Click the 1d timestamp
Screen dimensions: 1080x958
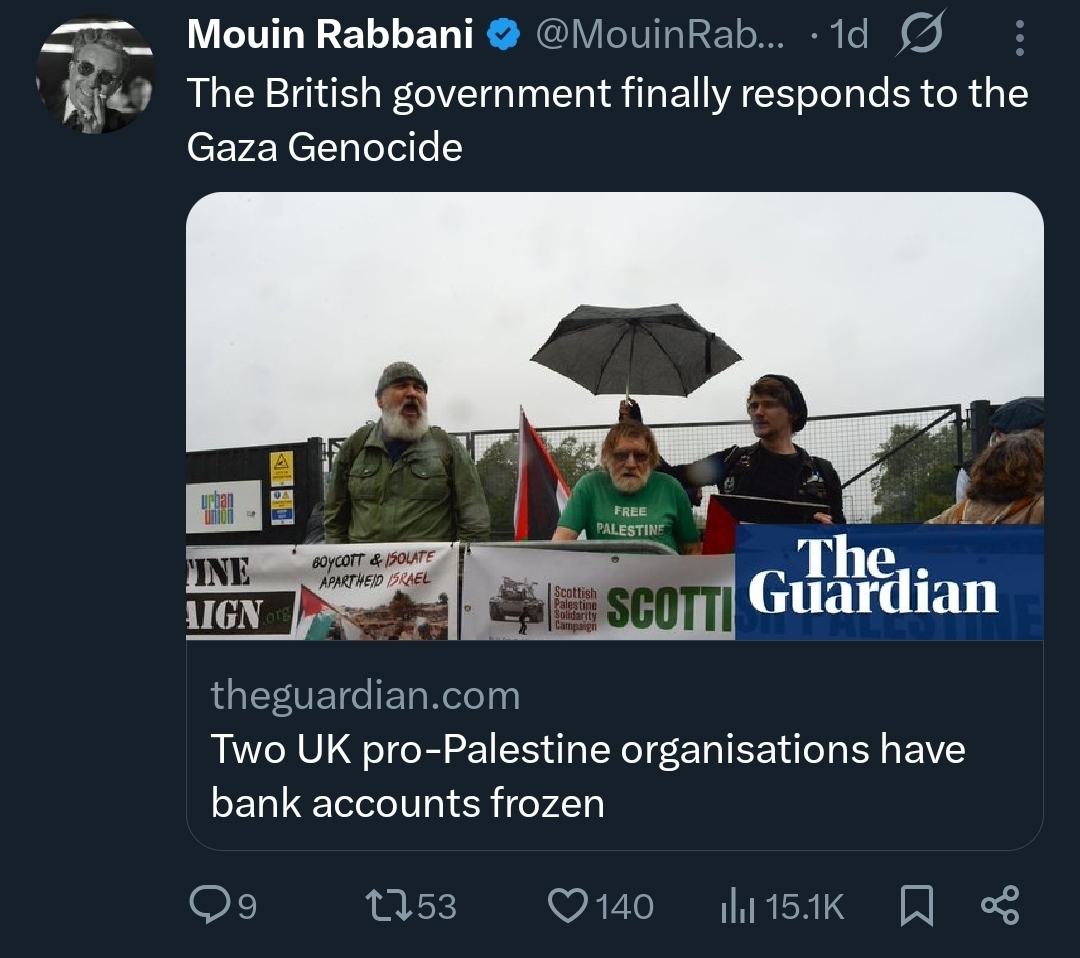850,36
